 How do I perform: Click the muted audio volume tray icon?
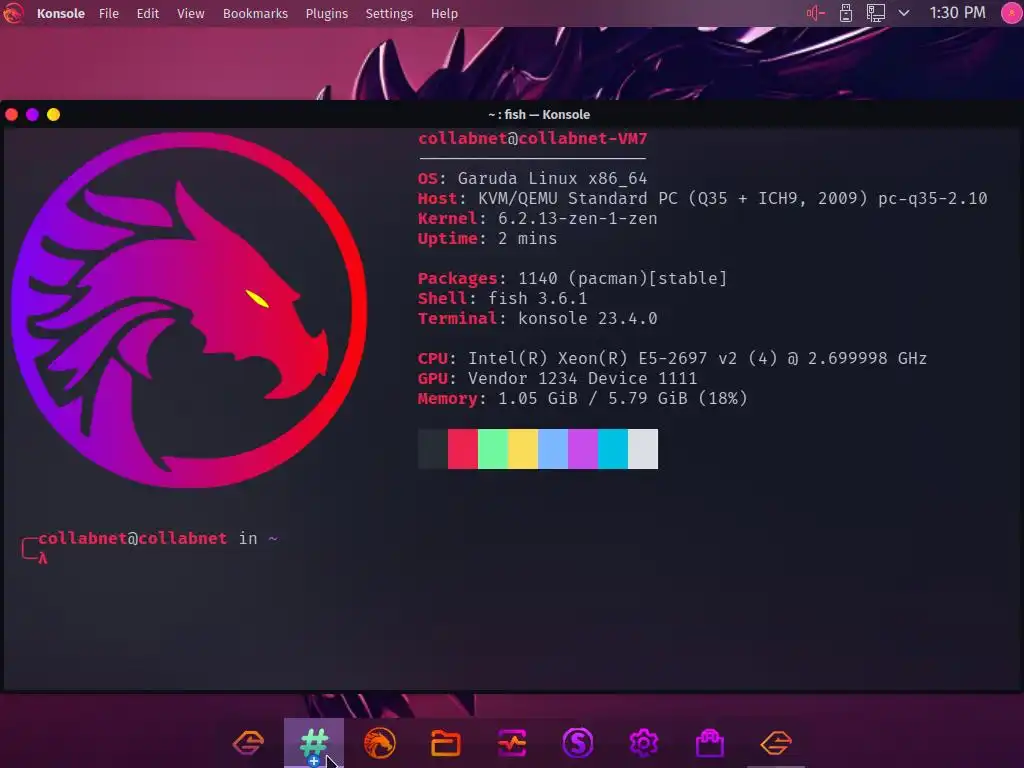[x=815, y=13]
